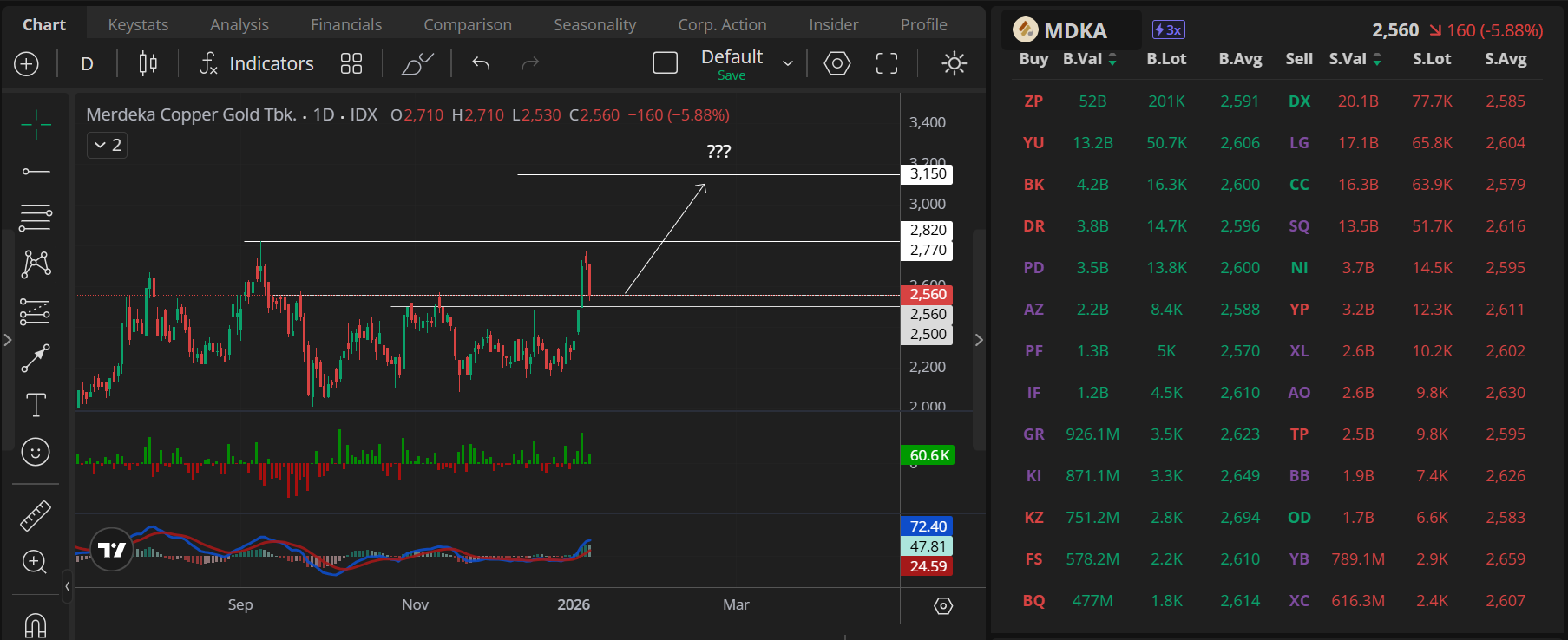Image resolution: width=1568 pixels, height=640 pixels.
Task: Open the candlestick chart type icon
Action: click(148, 63)
